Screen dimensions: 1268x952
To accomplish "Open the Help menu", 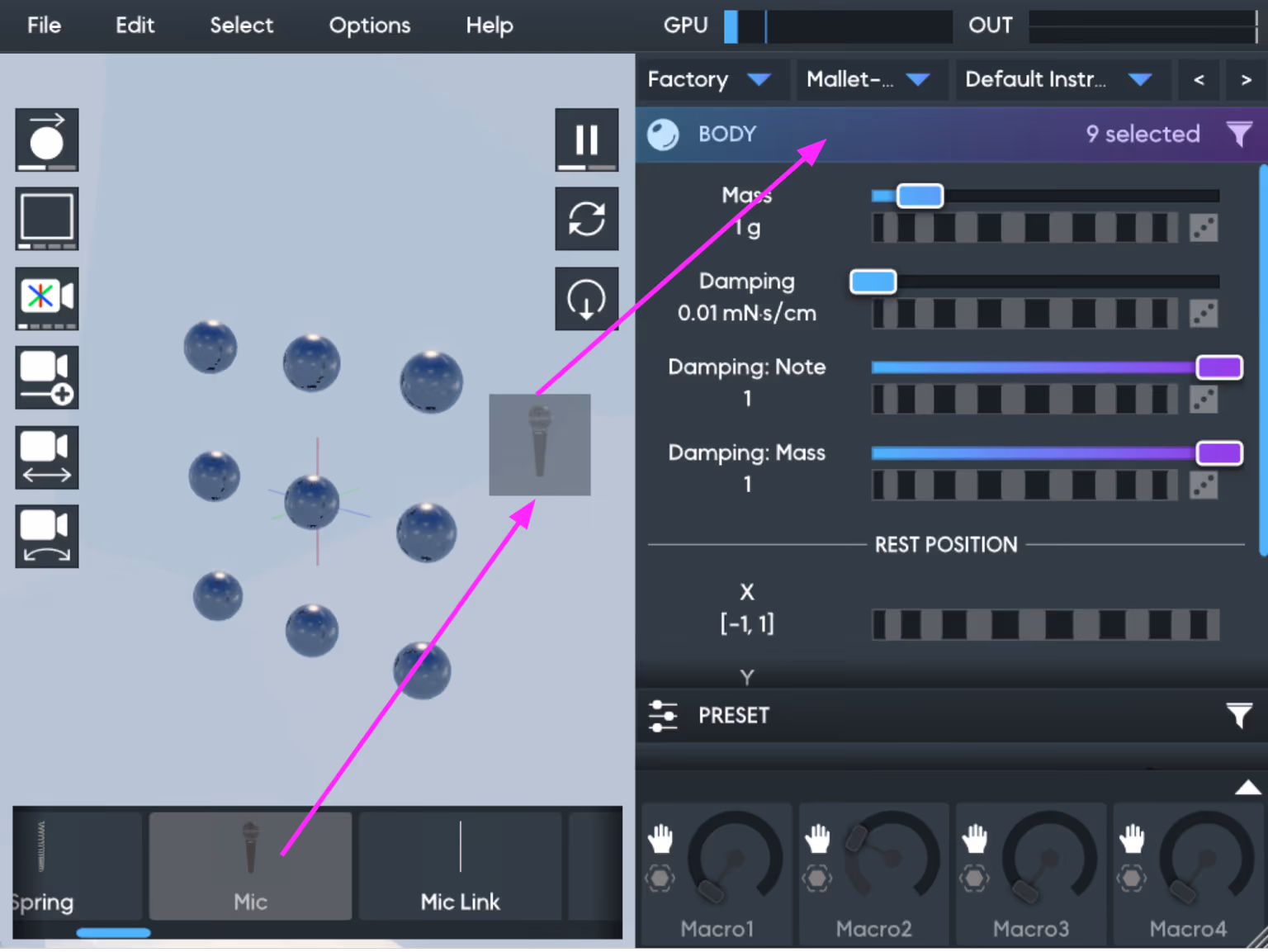I will (x=489, y=25).
